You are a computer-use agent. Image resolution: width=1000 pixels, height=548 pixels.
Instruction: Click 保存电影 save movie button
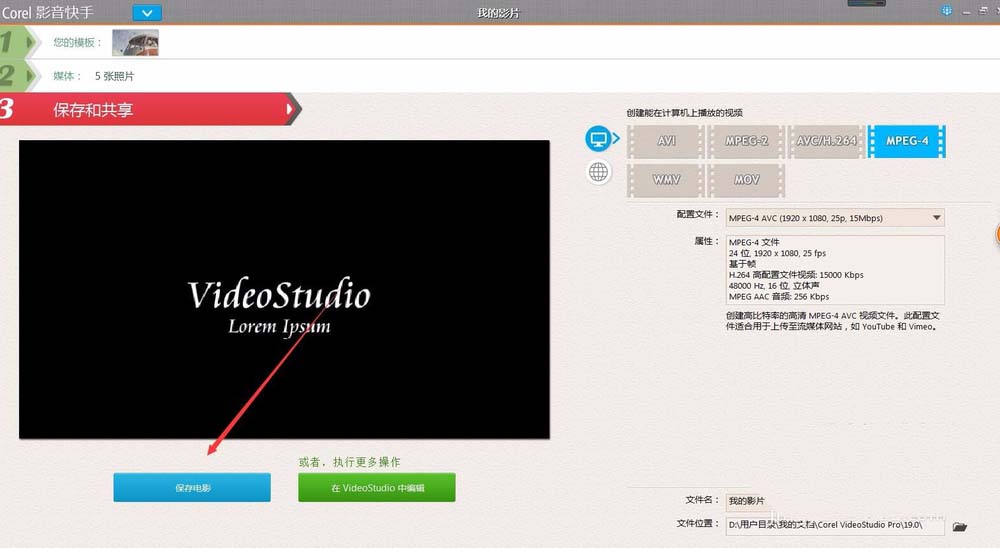(192, 487)
